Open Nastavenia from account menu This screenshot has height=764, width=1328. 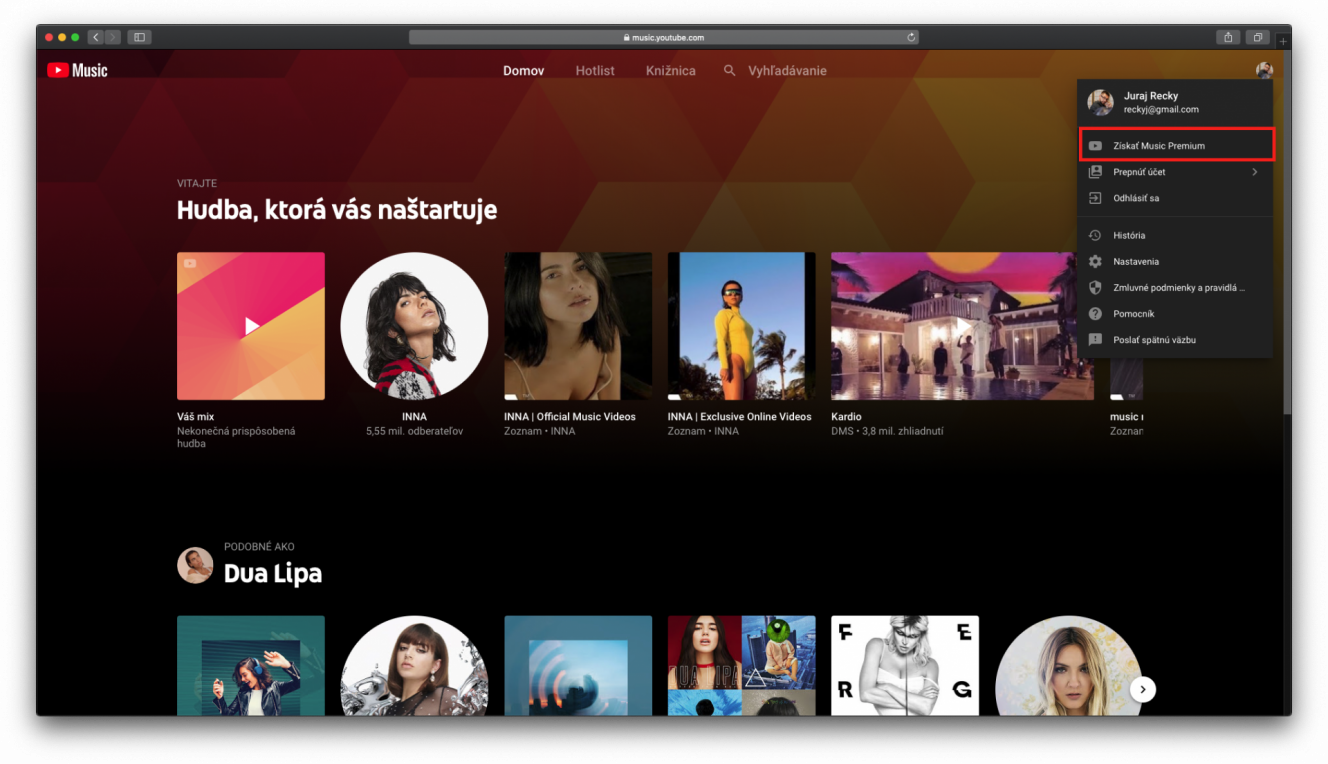[x=1175, y=261]
